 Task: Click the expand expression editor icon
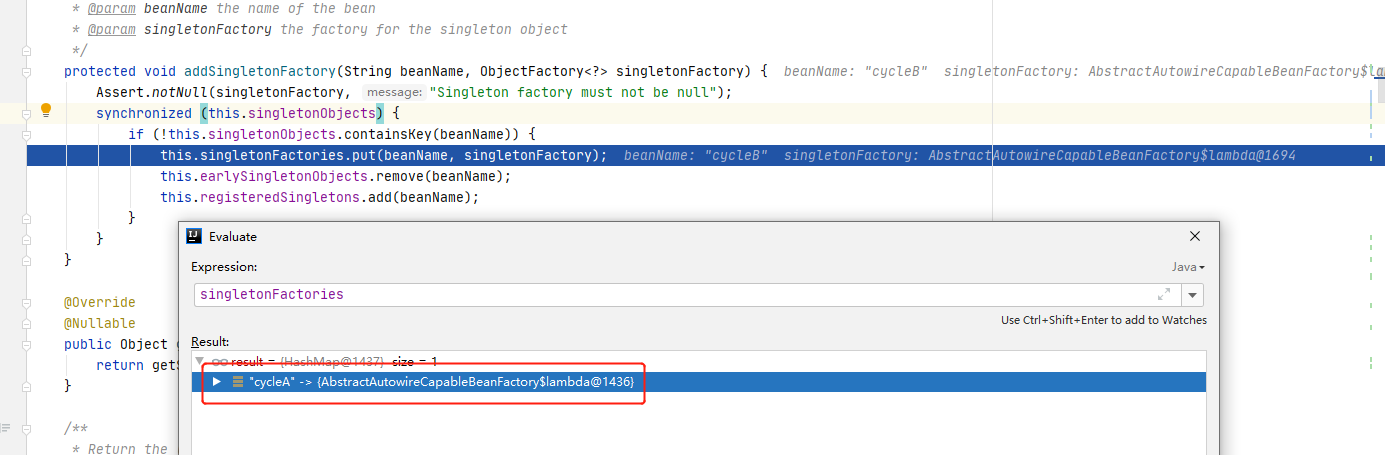tap(1164, 295)
